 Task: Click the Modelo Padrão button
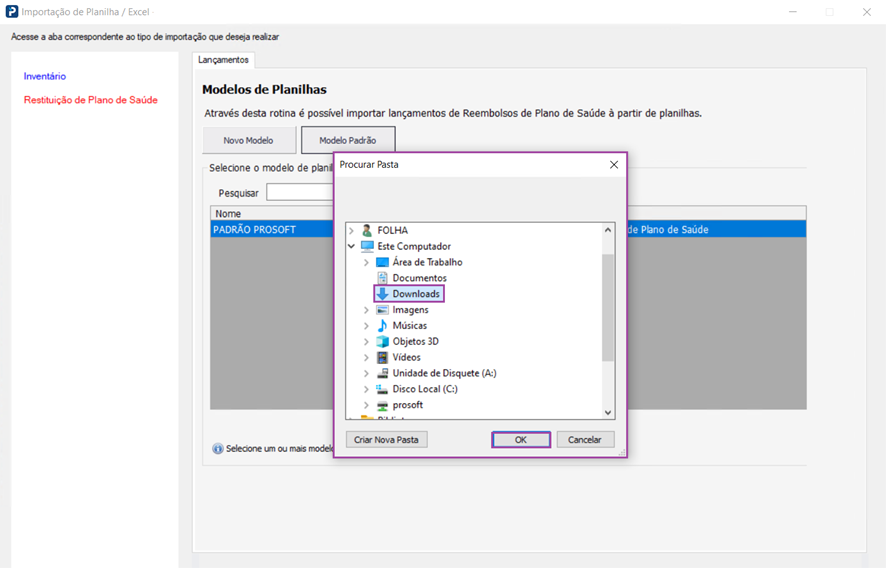click(x=348, y=140)
